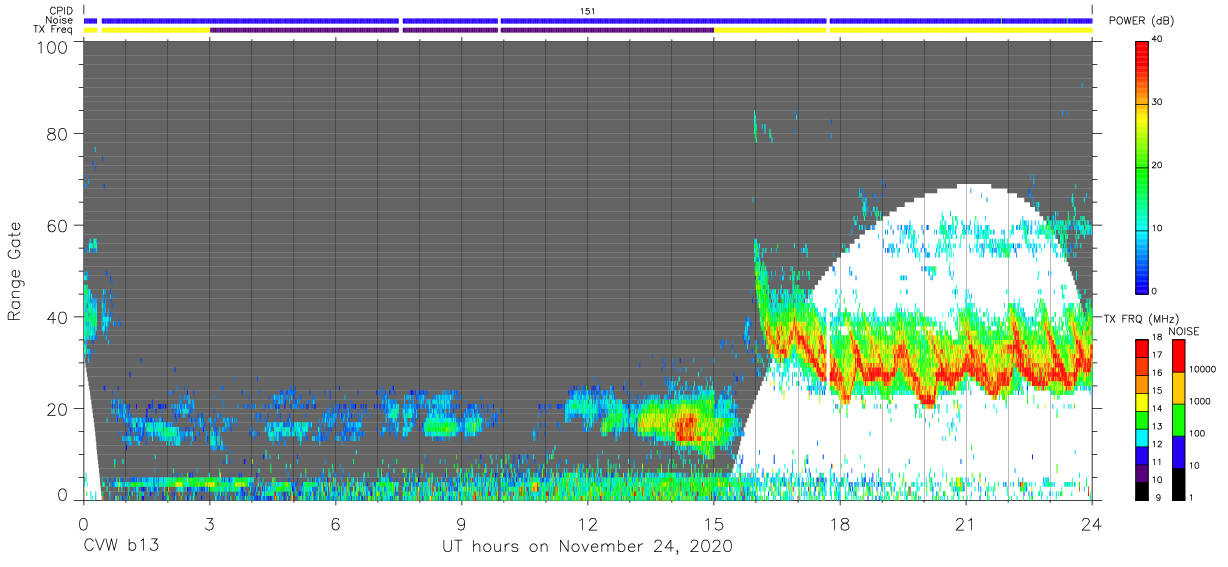Click the y-axis tick label '60'
This screenshot has width=1228, height=567.
(x=56, y=226)
